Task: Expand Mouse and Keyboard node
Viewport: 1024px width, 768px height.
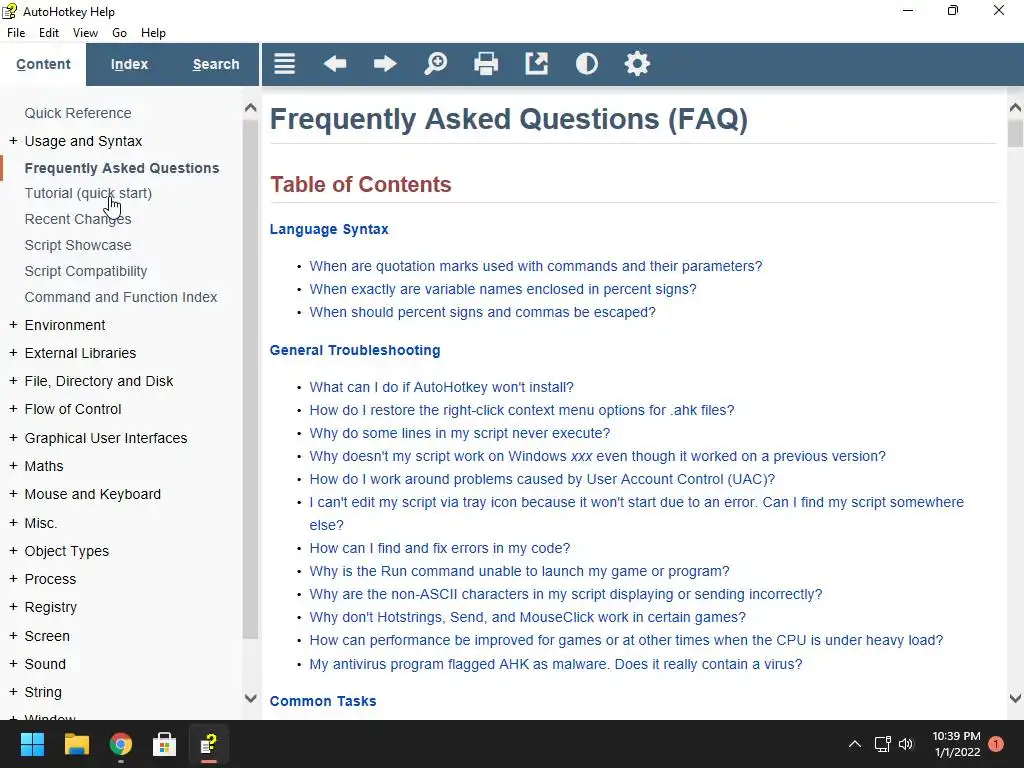Action: click(x=13, y=494)
